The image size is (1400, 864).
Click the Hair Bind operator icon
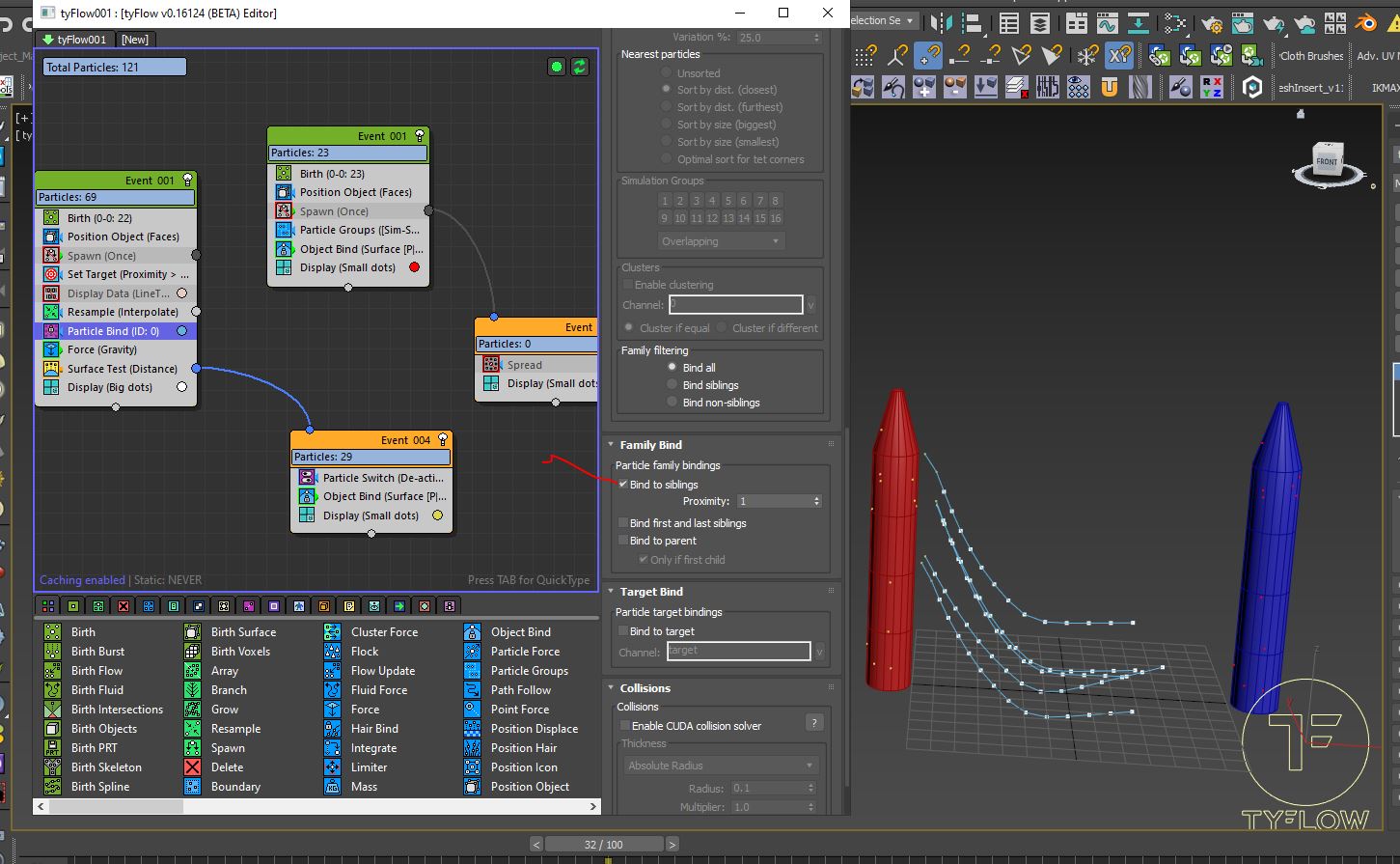[332, 729]
